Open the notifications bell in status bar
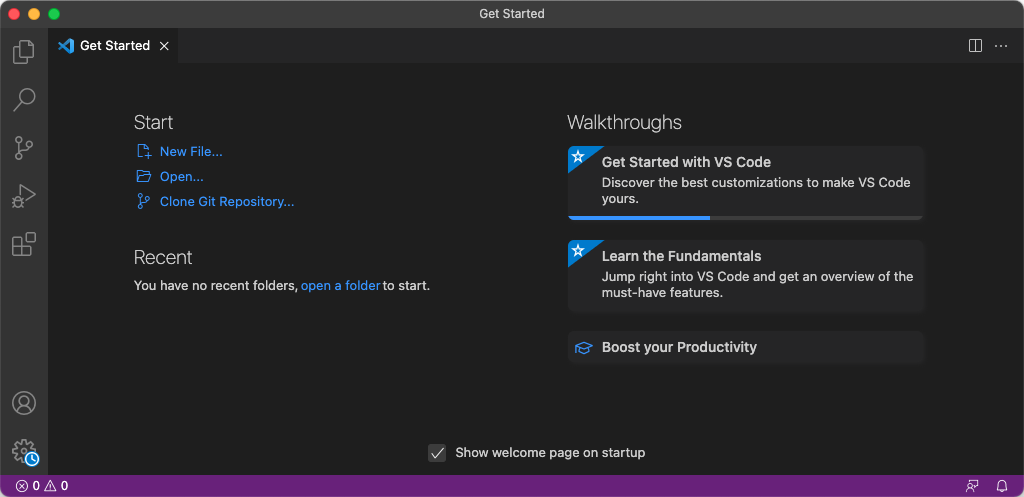This screenshot has height=497, width=1024. [1002, 486]
